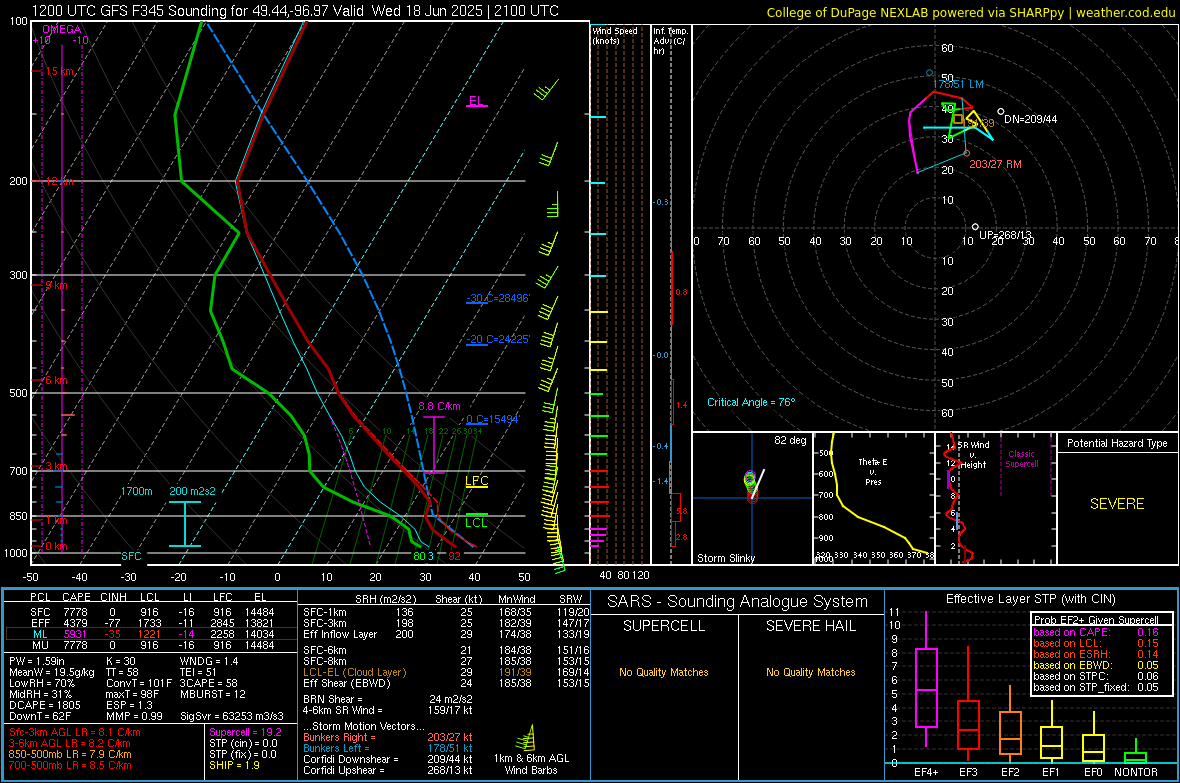Click the MBURST = 12 value
Screen dimensions: 1180x783
213,694
